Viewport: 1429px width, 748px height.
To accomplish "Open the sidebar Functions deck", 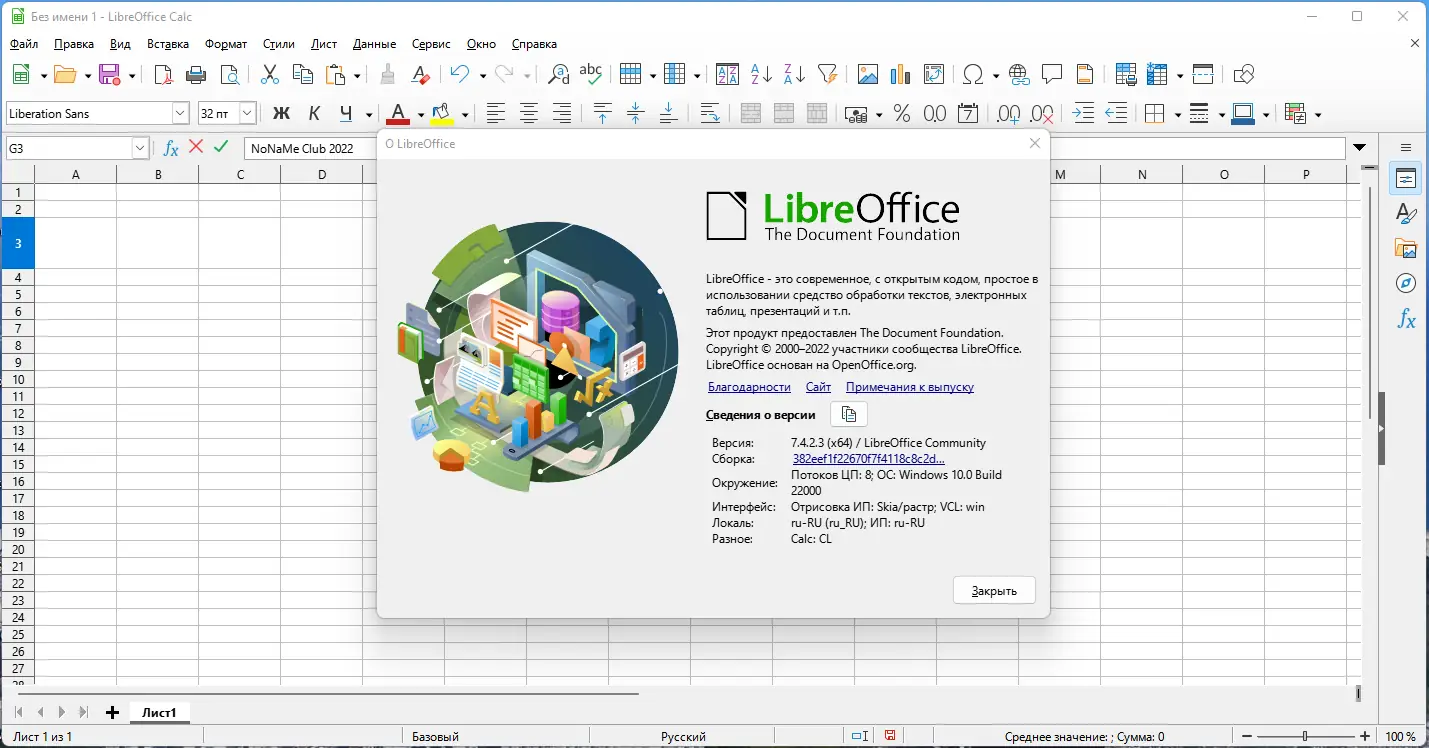I will pyautogui.click(x=1406, y=320).
